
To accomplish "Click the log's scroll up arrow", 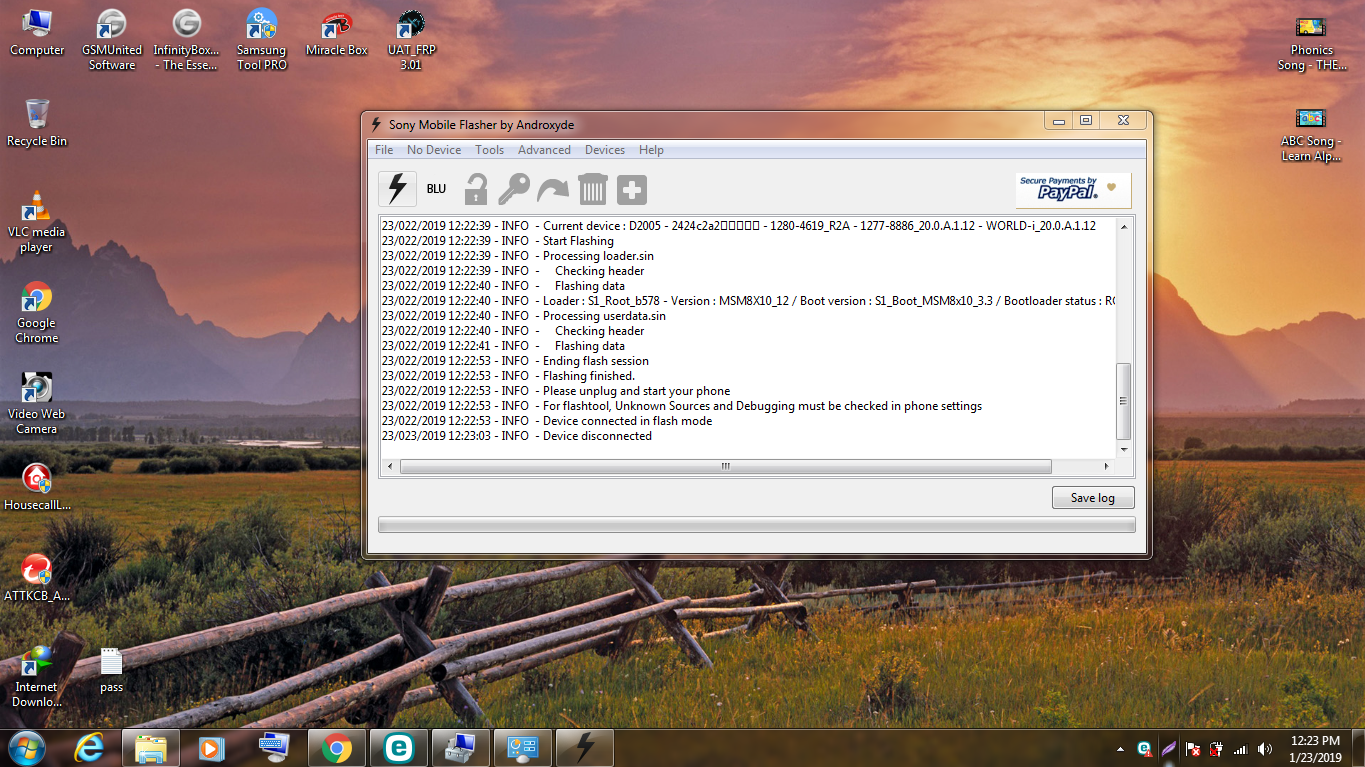I will point(1124,227).
